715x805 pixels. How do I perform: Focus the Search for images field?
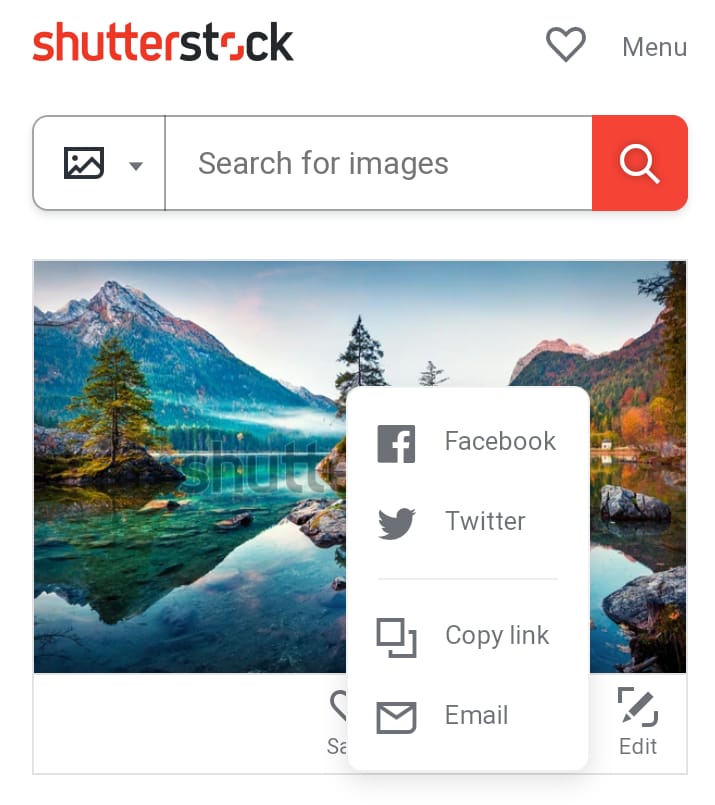379,163
